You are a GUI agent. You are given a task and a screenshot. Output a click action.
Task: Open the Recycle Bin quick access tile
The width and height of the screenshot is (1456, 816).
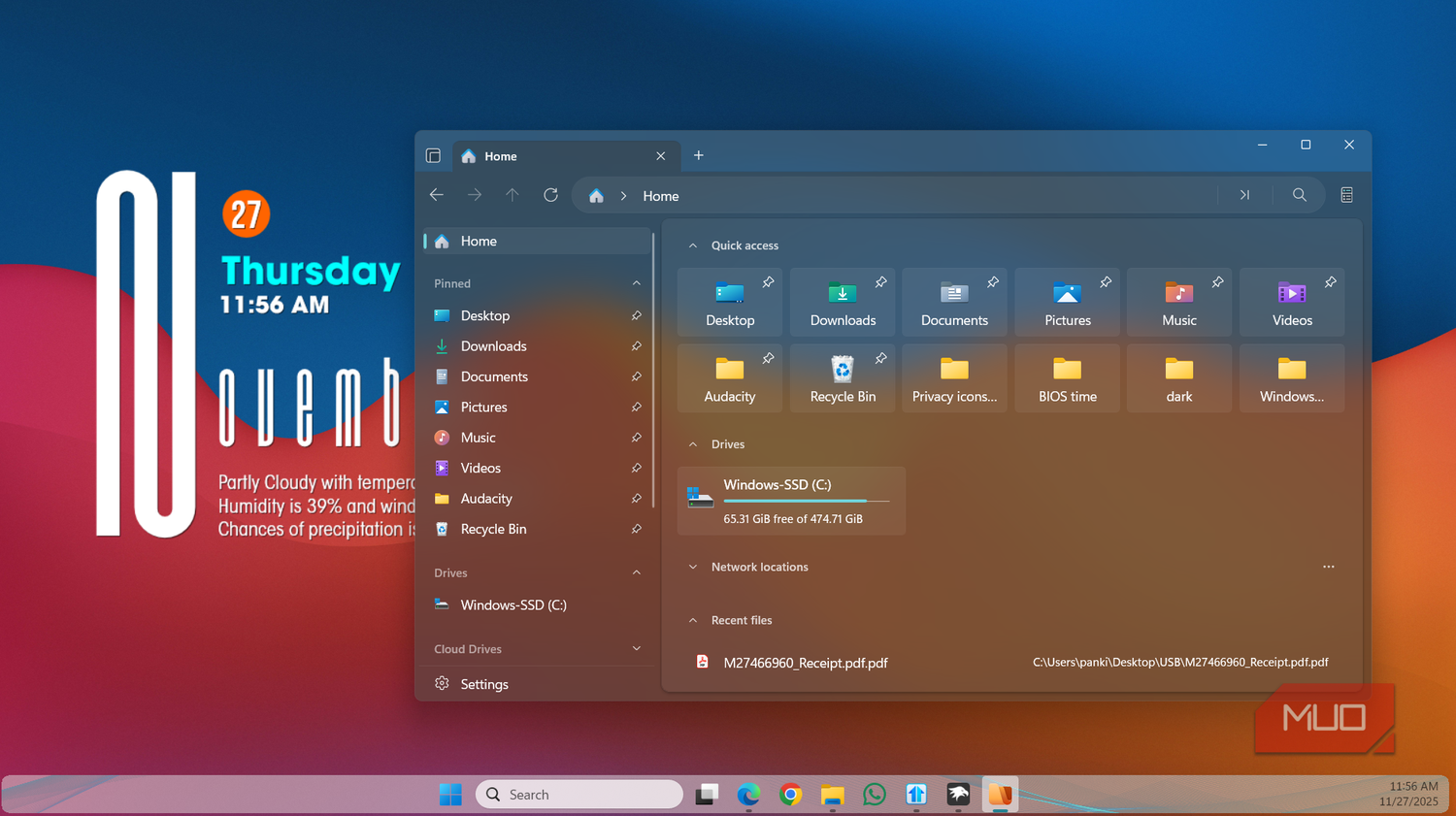[x=843, y=378]
